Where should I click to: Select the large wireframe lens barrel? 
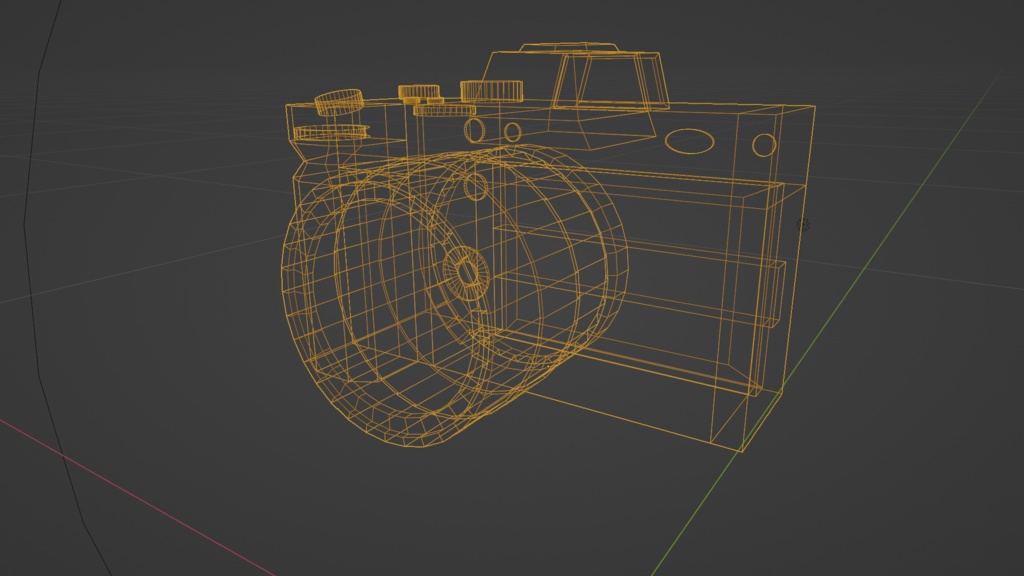click(x=455, y=296)
